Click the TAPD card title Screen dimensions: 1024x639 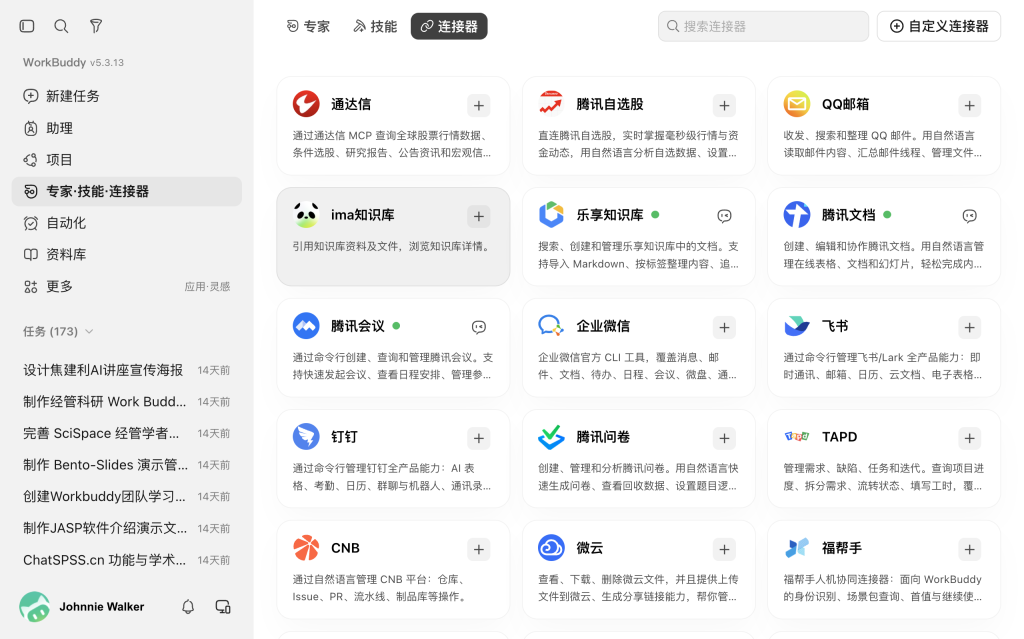tap(839, 436)
